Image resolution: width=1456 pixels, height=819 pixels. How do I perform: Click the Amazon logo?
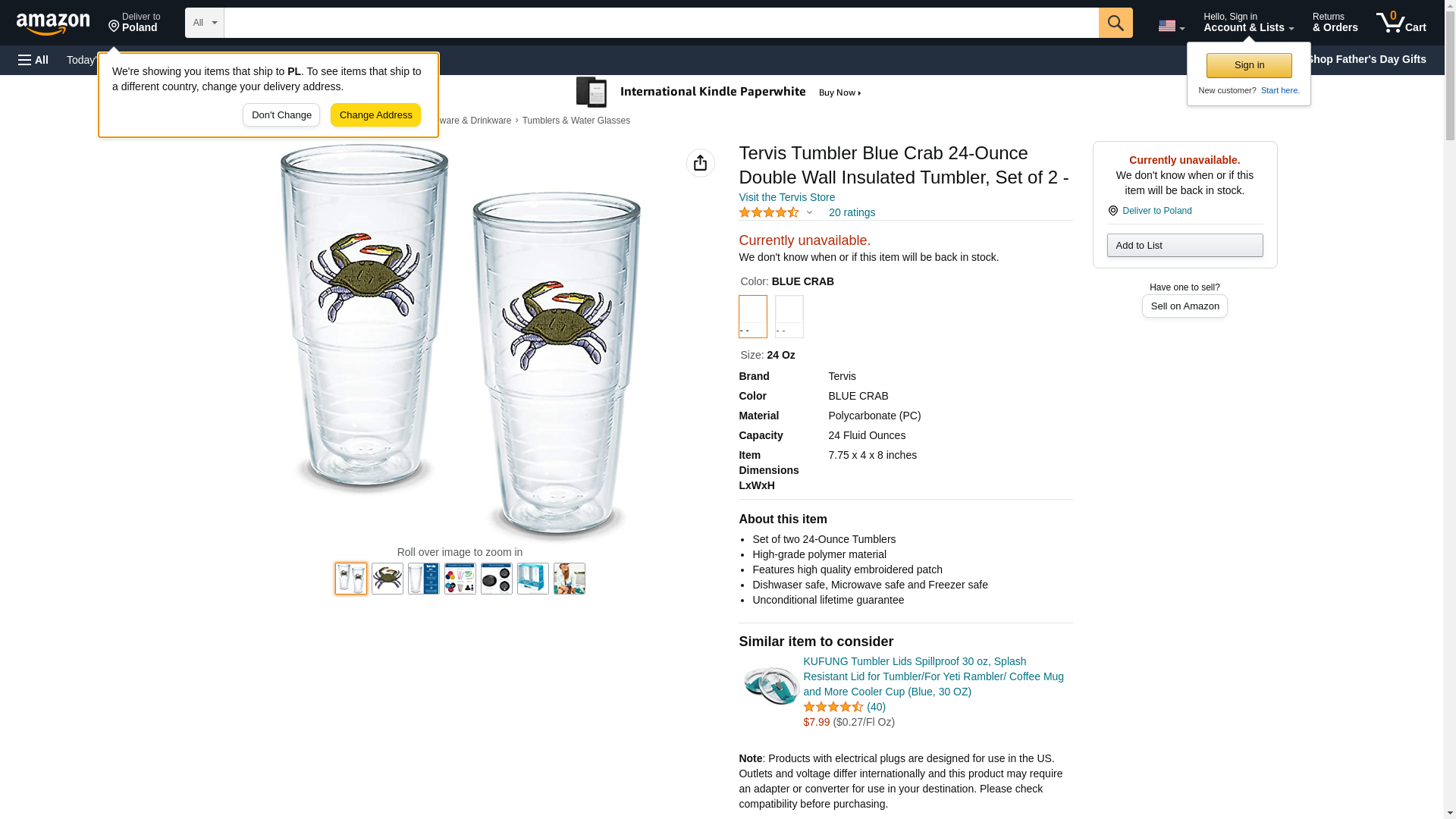pos(53,24)
